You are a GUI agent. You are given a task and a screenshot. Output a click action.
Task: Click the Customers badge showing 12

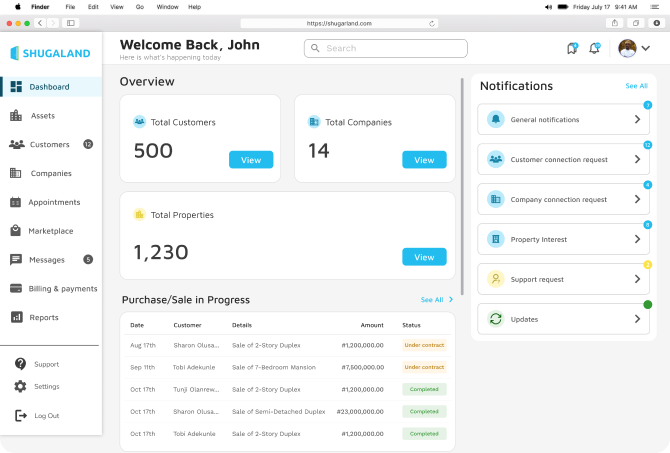click(x=88, y=144)
